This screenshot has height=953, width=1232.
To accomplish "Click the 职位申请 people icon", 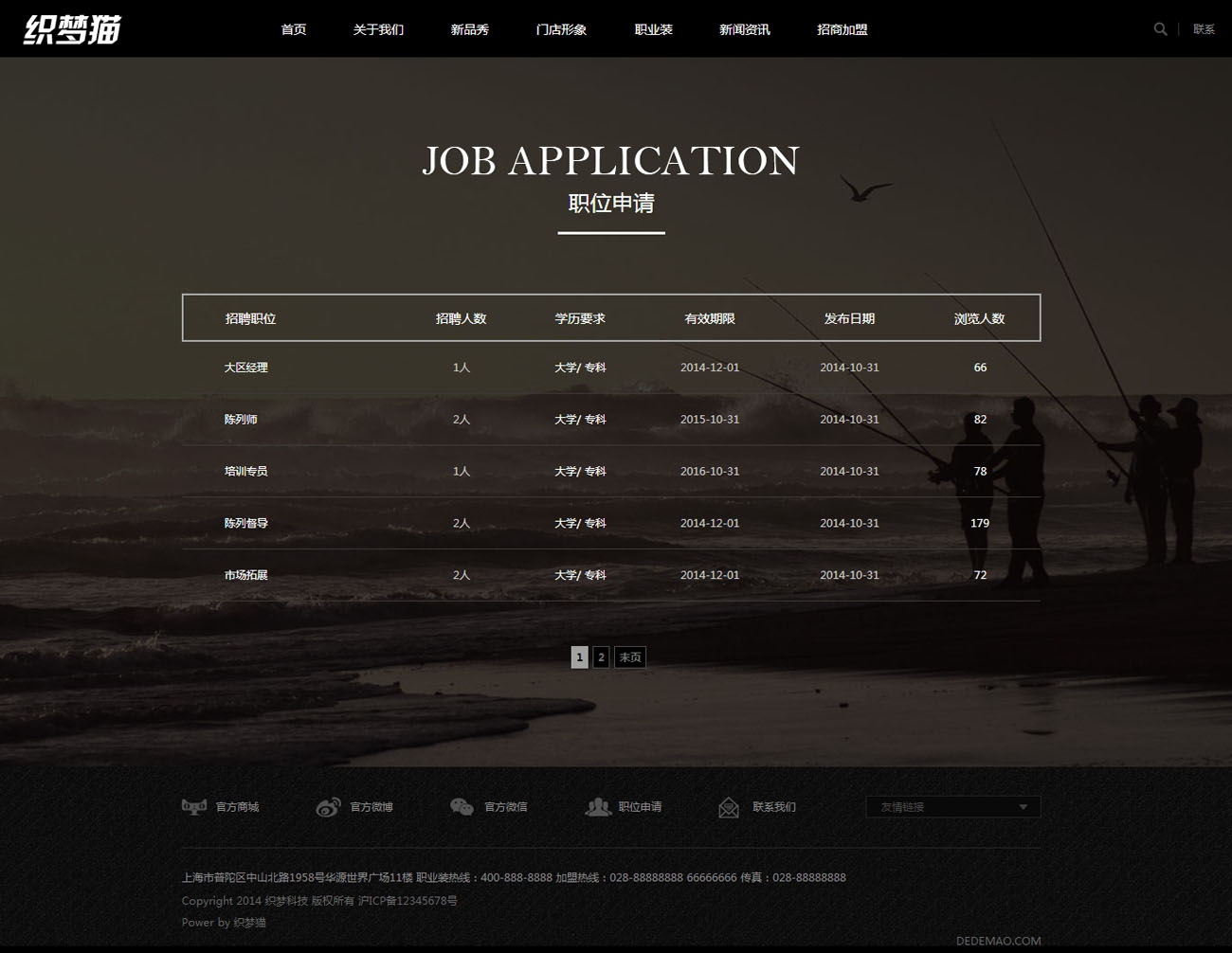I will click(597, 807).
